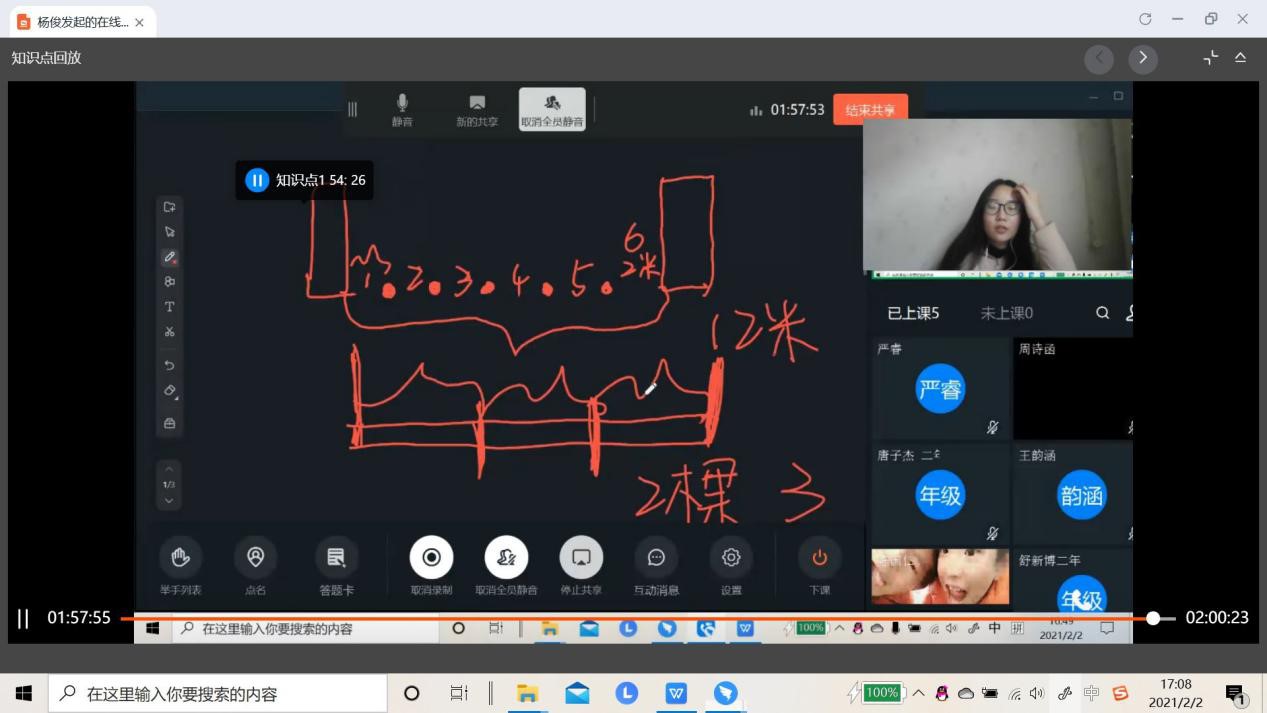Select the scissors cut tool

170,332
